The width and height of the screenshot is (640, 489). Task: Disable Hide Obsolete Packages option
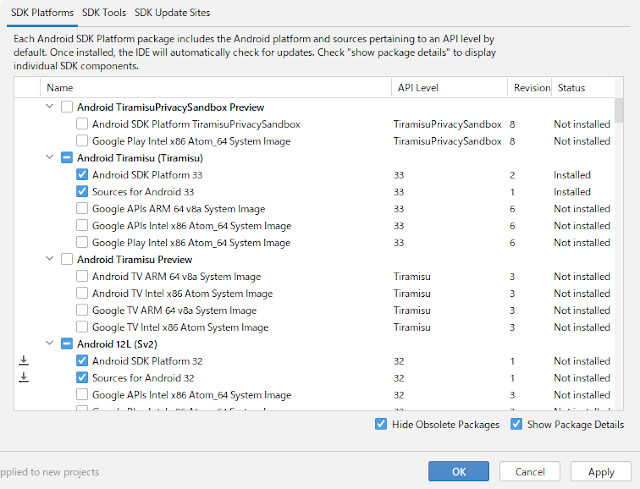point(380,424)
